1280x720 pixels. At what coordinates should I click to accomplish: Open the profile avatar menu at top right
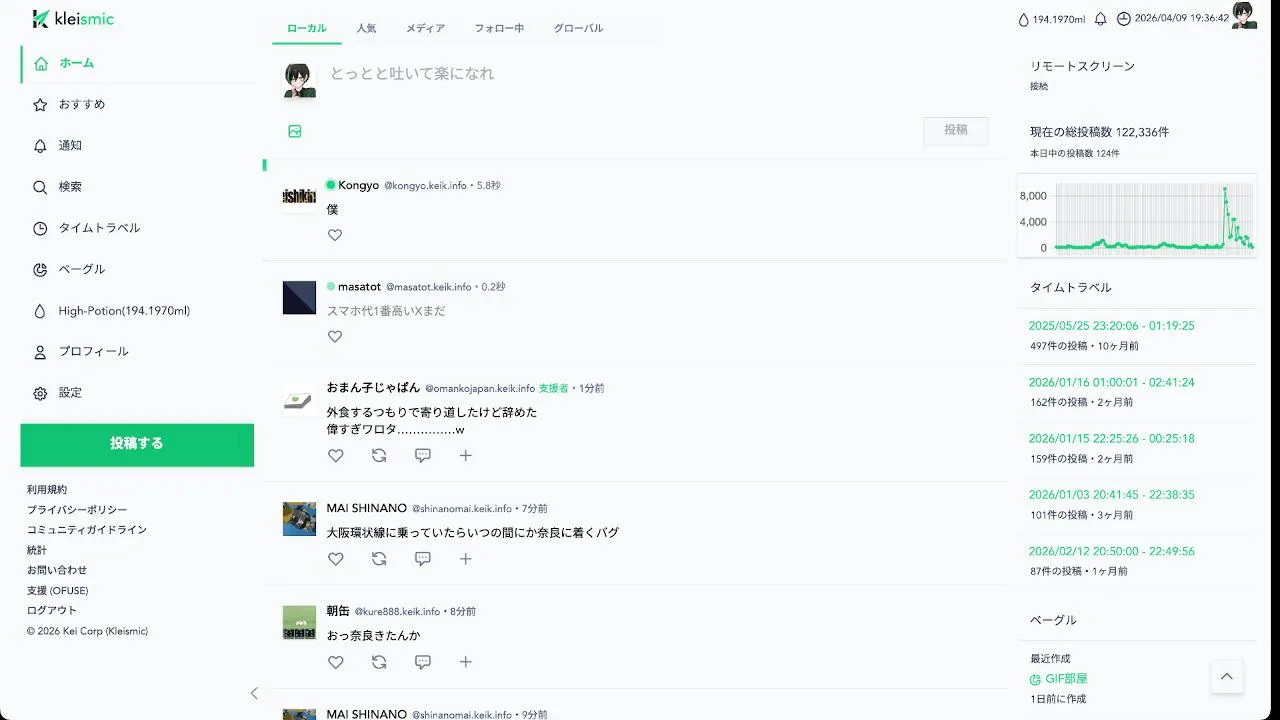[1244, 15]
